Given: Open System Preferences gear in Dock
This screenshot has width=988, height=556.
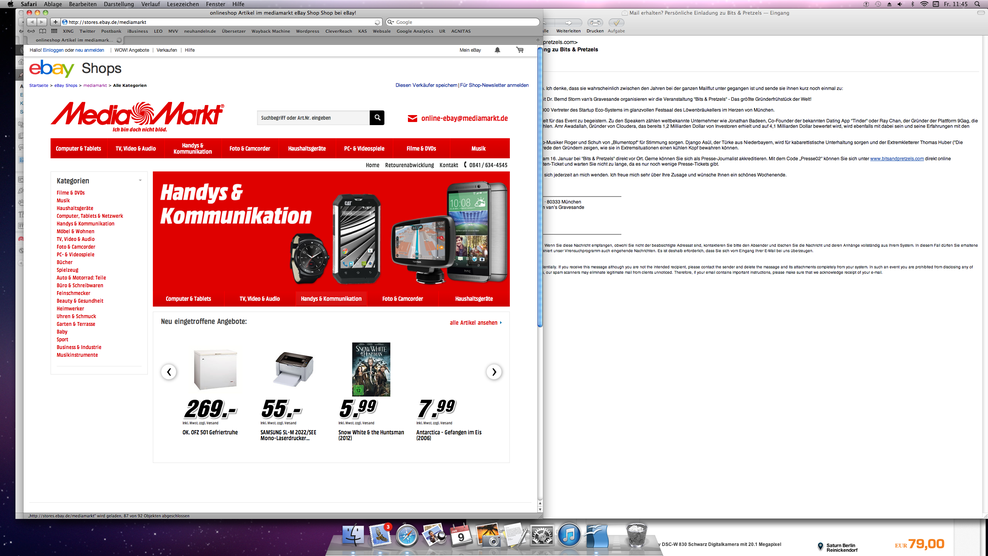Looking at the screenshot, I should pyautogui.click(x=541, y=535).
